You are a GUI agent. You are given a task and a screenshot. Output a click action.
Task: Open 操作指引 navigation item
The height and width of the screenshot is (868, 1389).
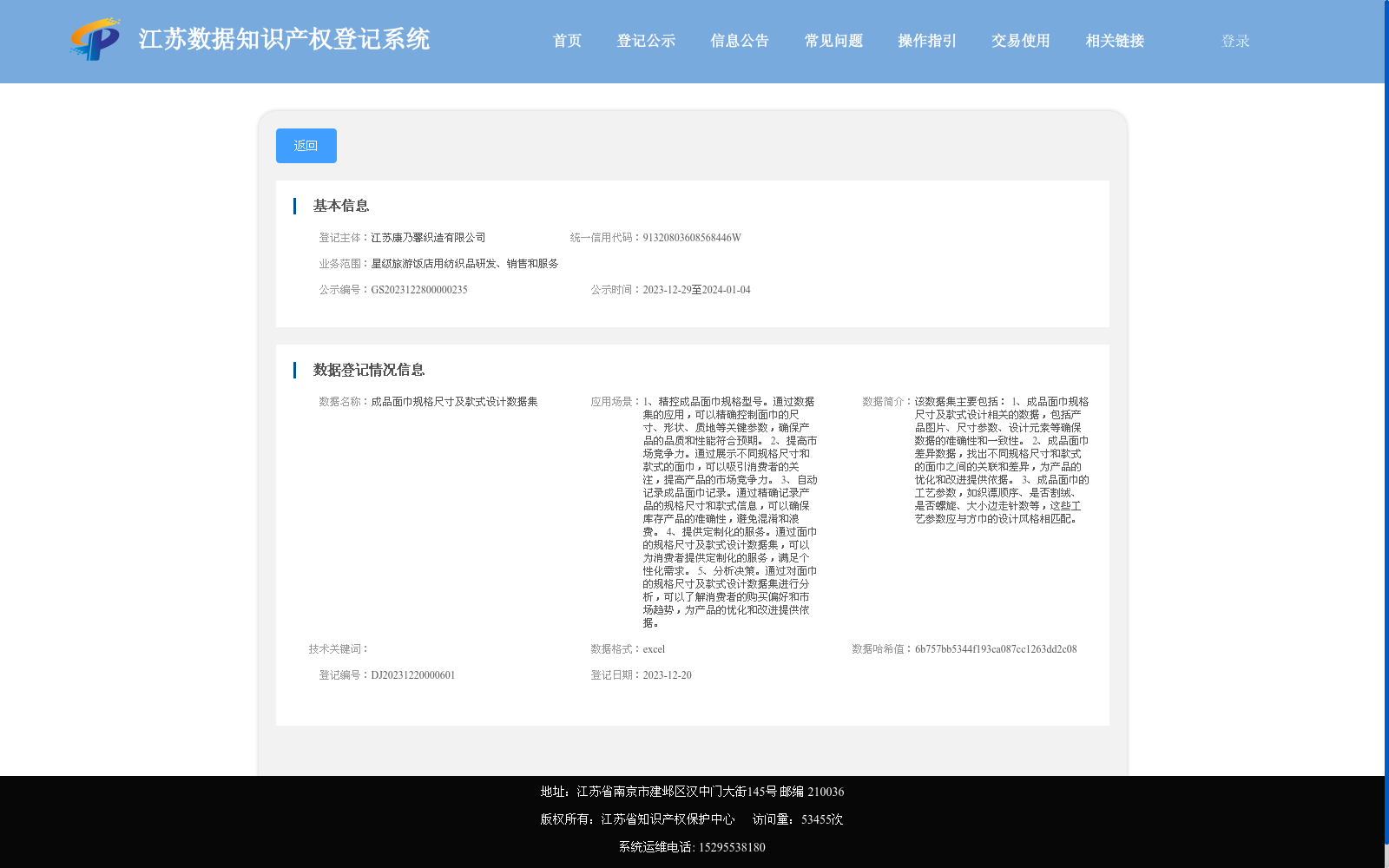pos(927,41)
